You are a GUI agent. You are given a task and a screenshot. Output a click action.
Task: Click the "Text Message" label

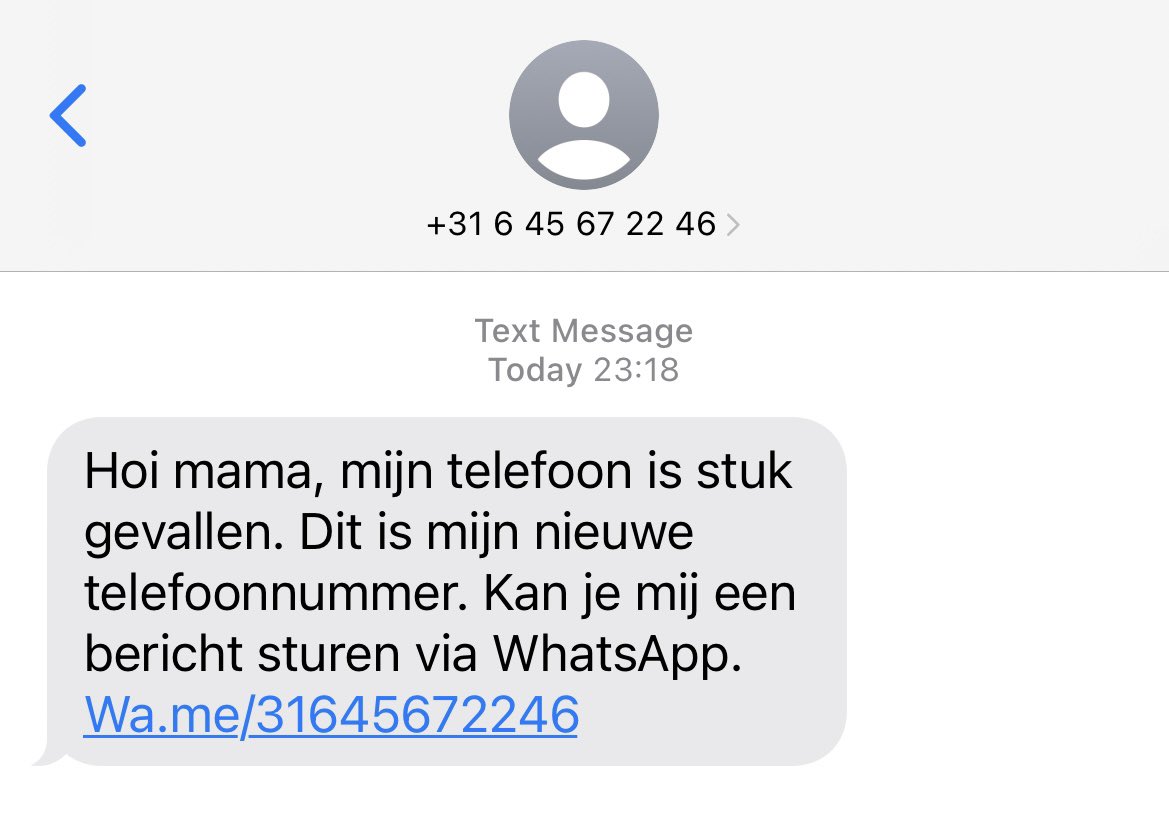click(584, 330)
